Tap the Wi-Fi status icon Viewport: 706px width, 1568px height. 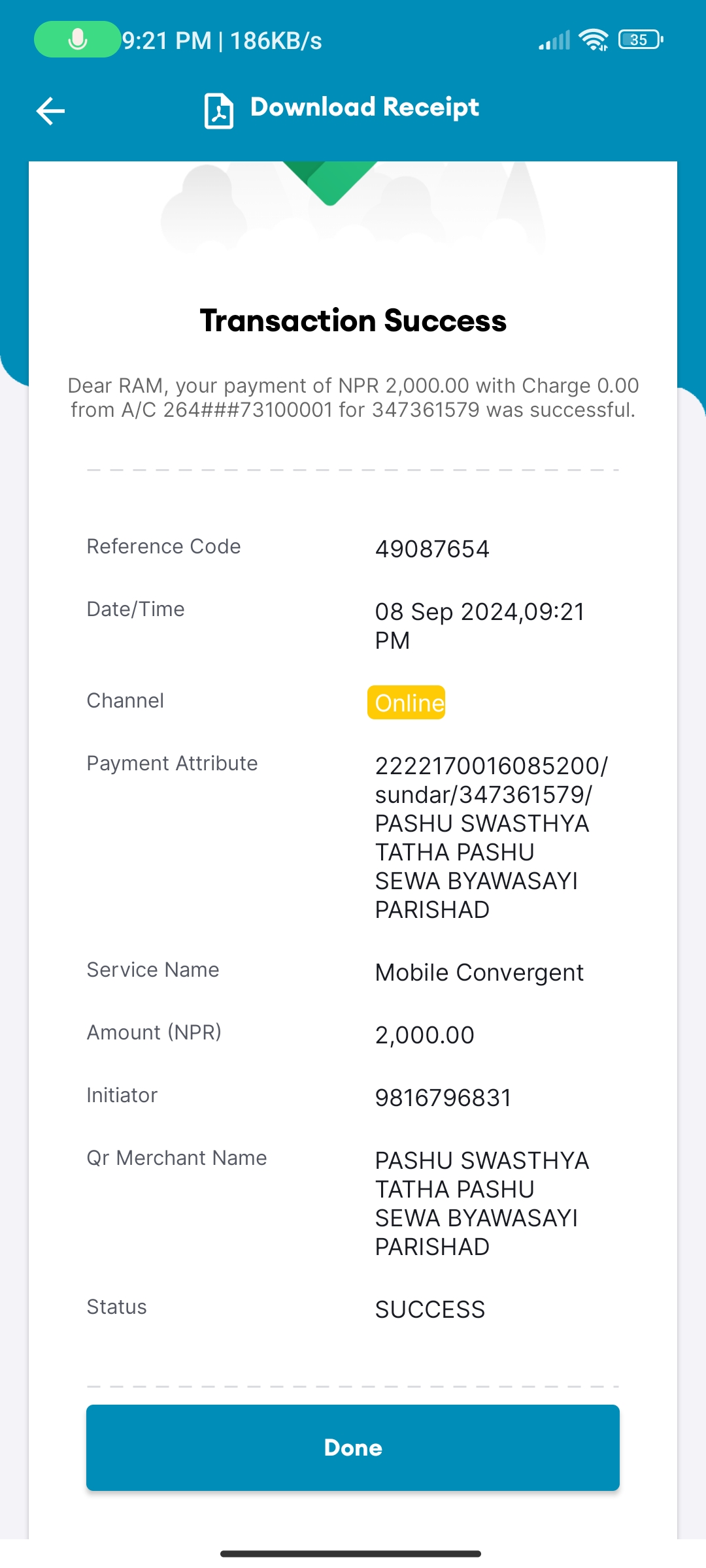click(594, 40)
